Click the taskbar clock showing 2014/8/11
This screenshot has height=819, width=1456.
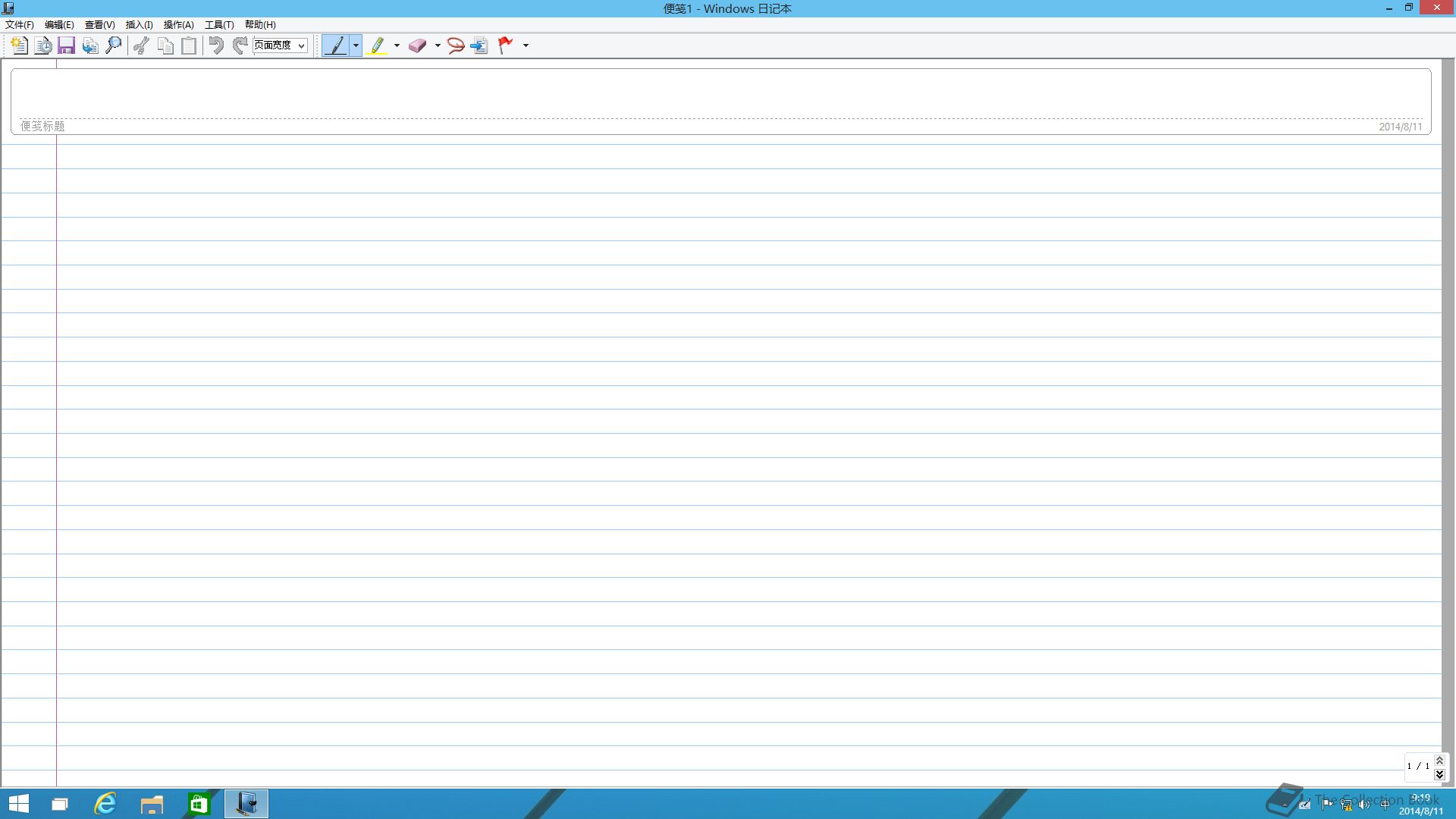click(x=1421, y=805)
